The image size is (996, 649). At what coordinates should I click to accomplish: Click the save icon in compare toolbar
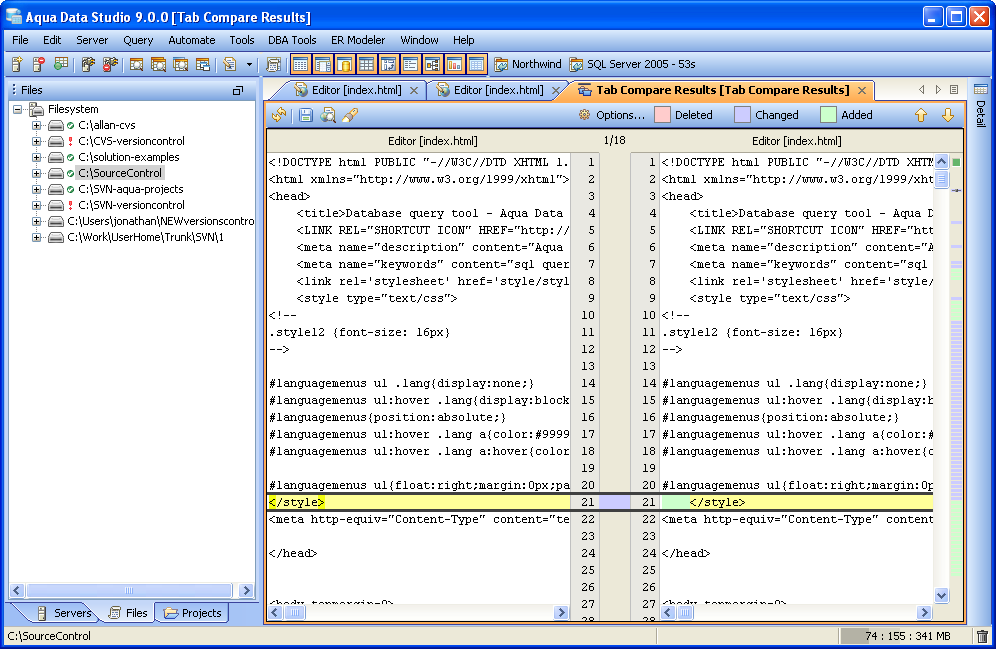(306, 115)
